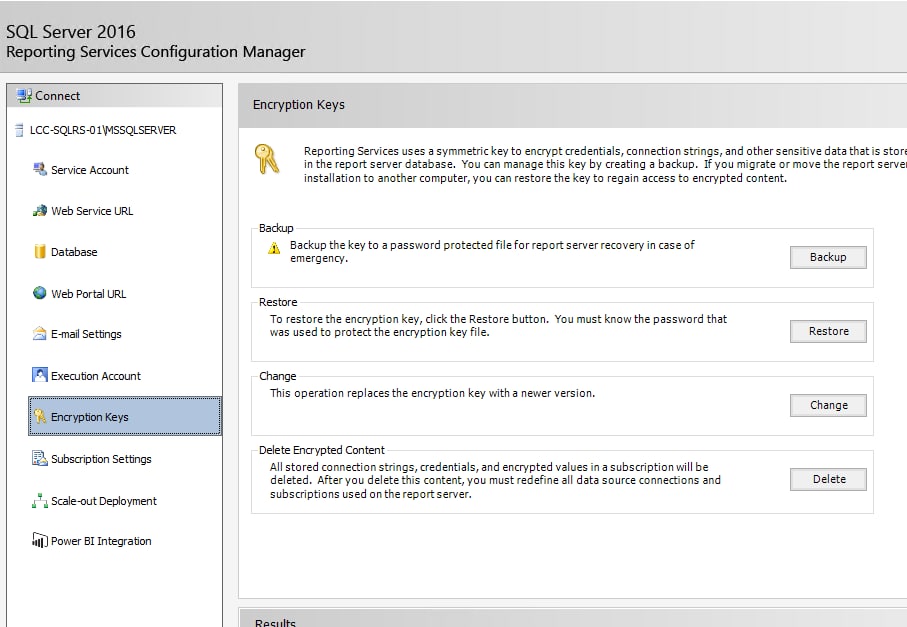This screenshot has width=907, height=627.
Task: Click the server instance icon beside LCC-SQLRS-01
Action: 19,130
